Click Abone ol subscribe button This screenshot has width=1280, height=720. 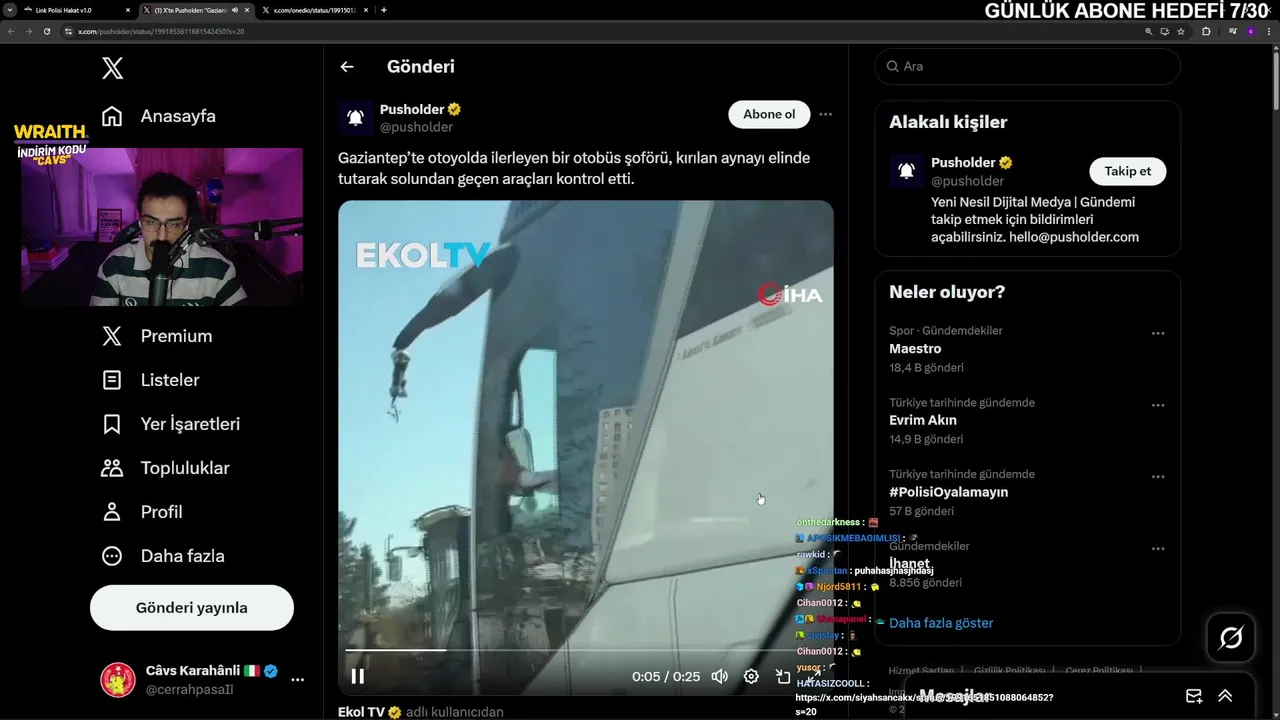(x=769, y=114)
